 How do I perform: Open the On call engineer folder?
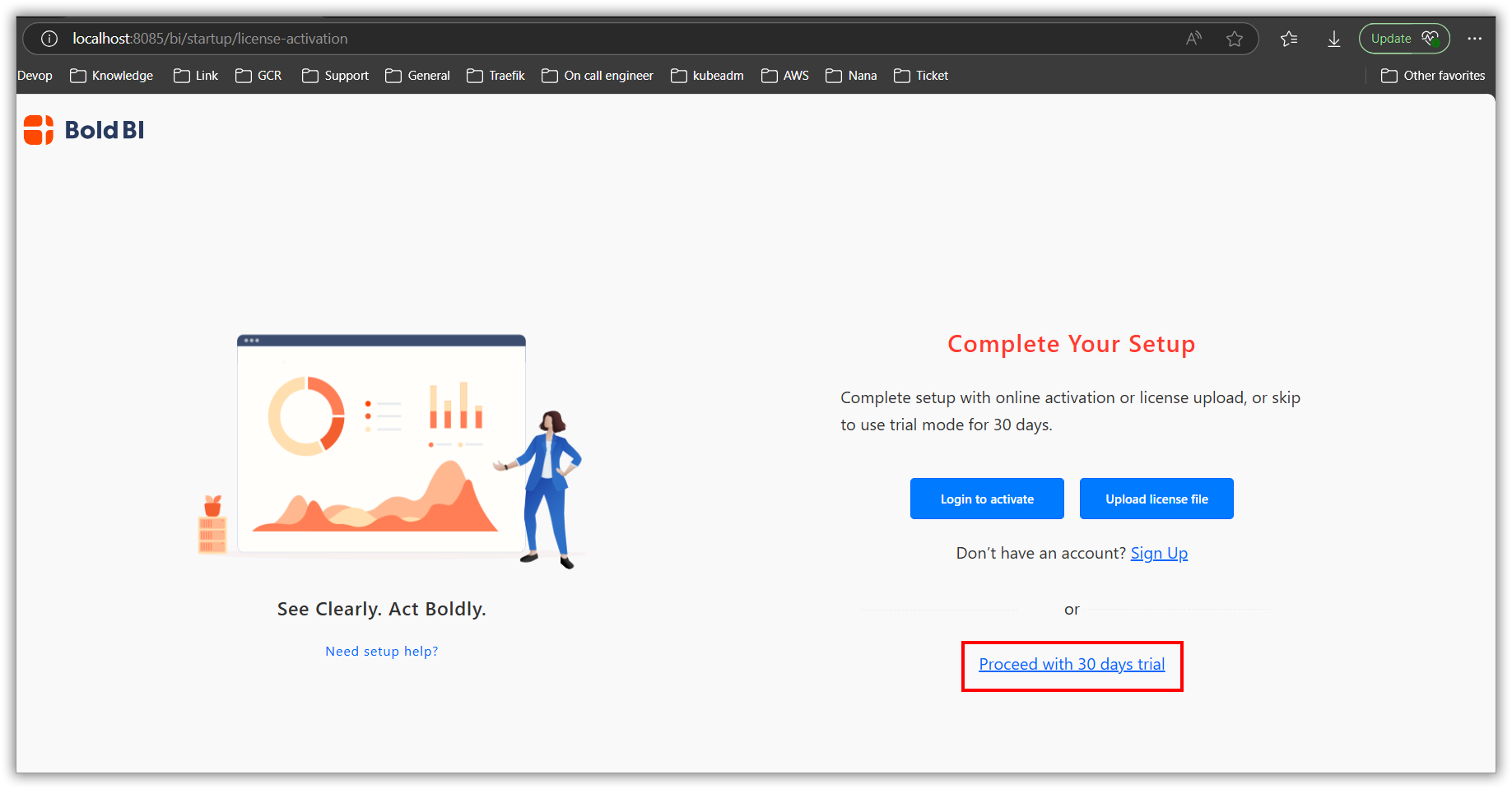click(x=597, y=75)
